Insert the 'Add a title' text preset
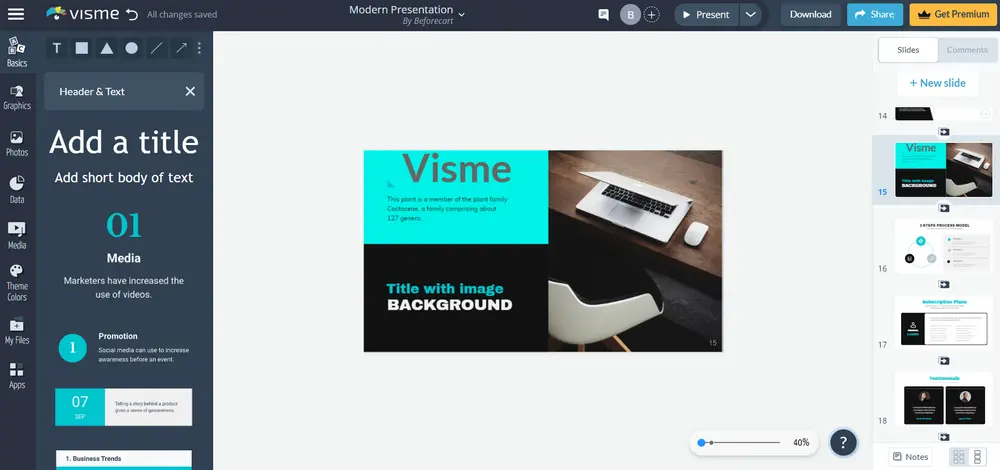 (124, 142)
